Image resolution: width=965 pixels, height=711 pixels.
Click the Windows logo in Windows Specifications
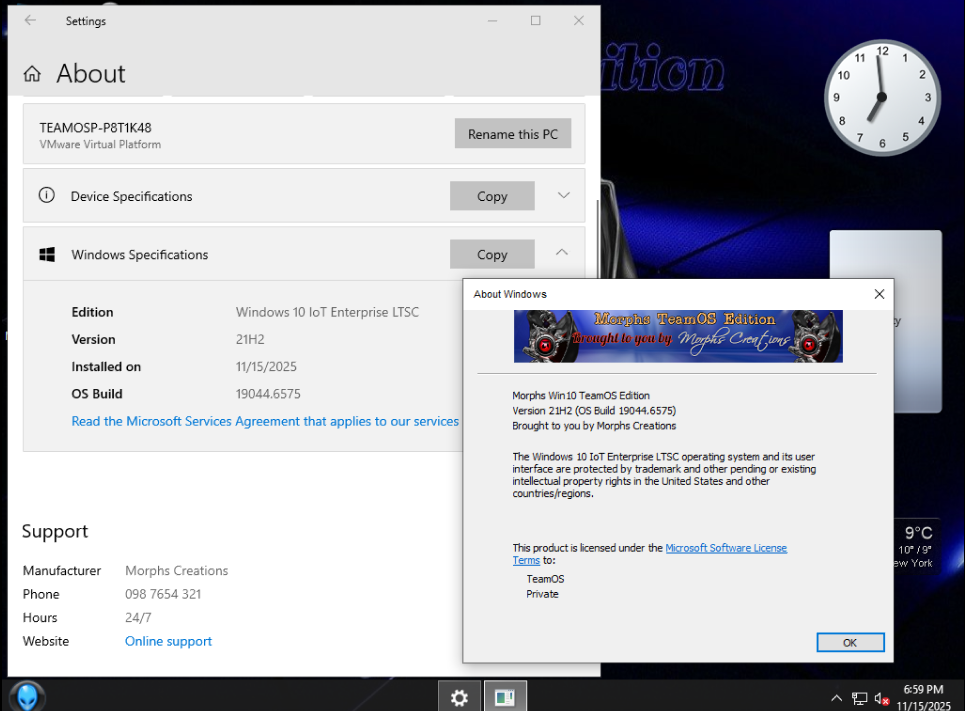(x=47, y=255)
